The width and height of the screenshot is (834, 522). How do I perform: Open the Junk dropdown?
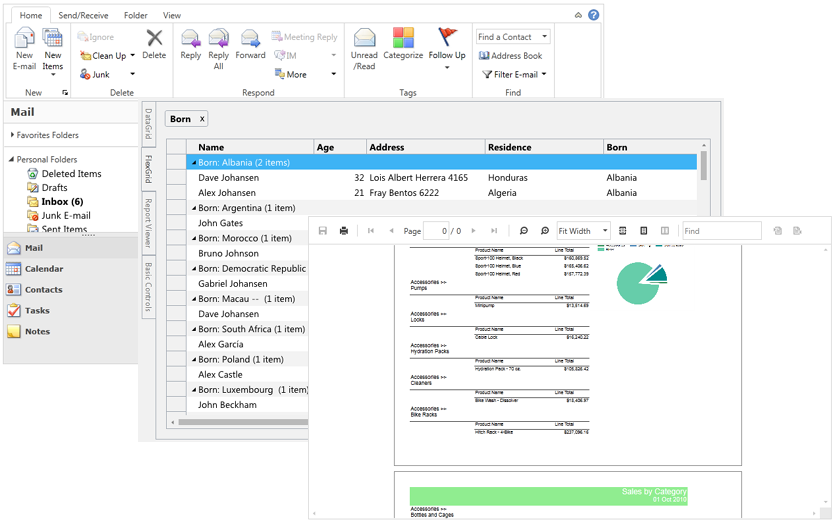pyautogui.click(x=132, y=74)
